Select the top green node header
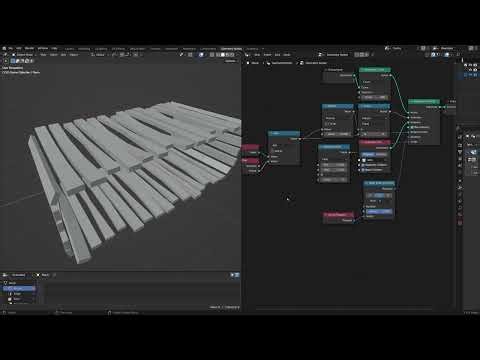480x360 pixels. [375, 70]
